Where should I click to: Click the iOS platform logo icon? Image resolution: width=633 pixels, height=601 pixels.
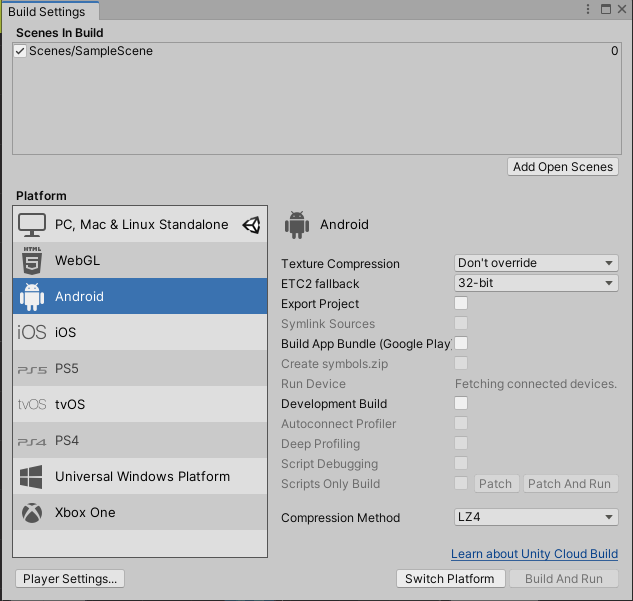pyautogui.click(x=32, y=332)
